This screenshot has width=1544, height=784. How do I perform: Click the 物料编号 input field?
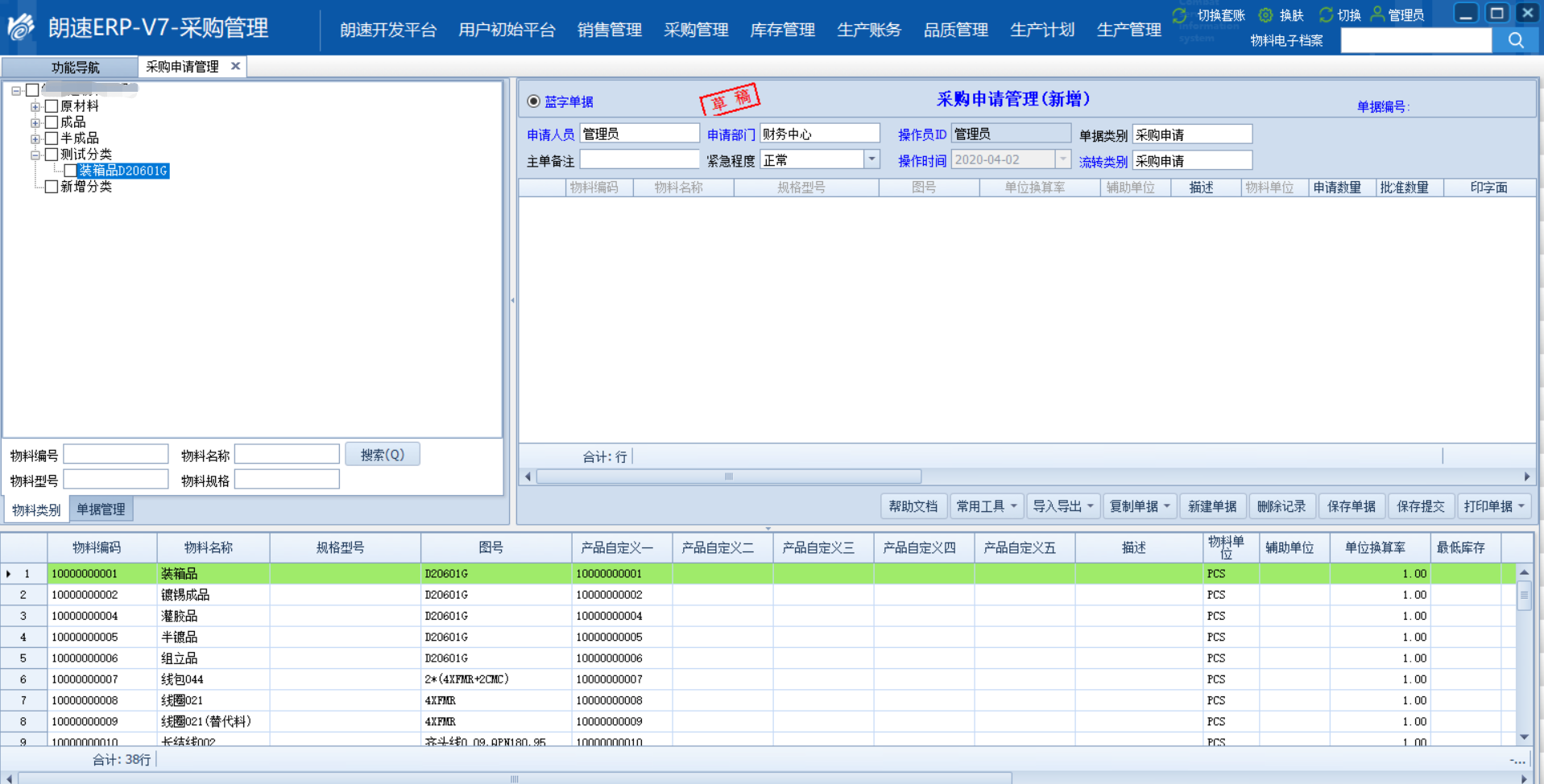[x=116, y=455]
